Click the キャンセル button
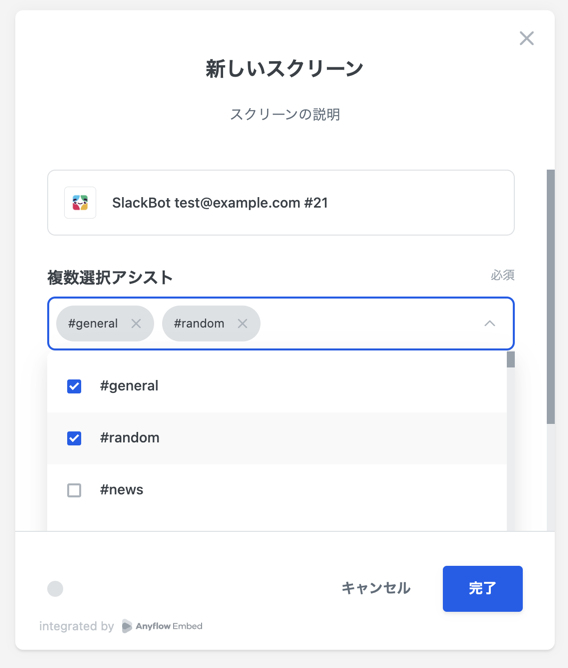 (x=376, y=588)
